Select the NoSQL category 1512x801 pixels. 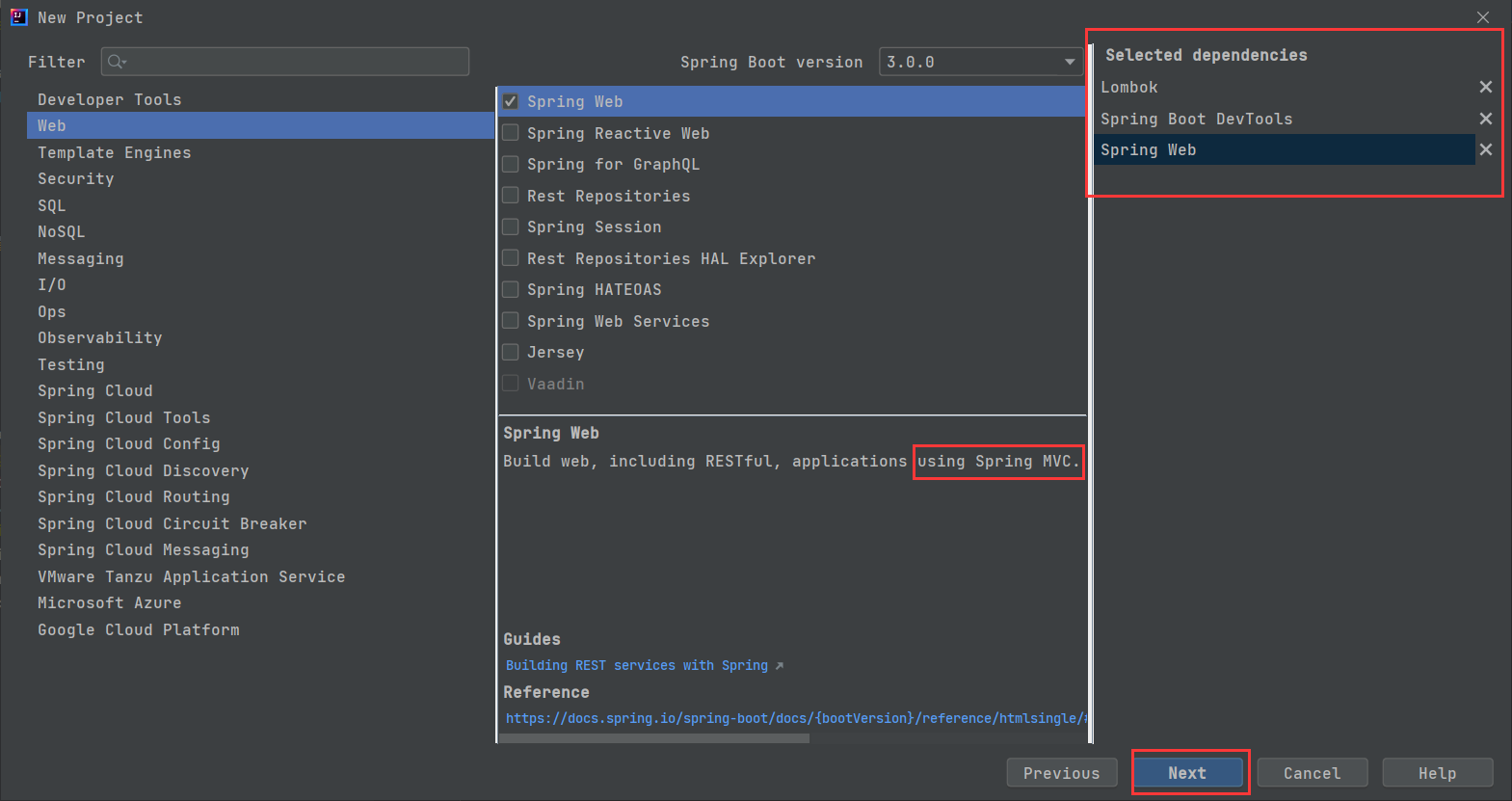point(260,231)
